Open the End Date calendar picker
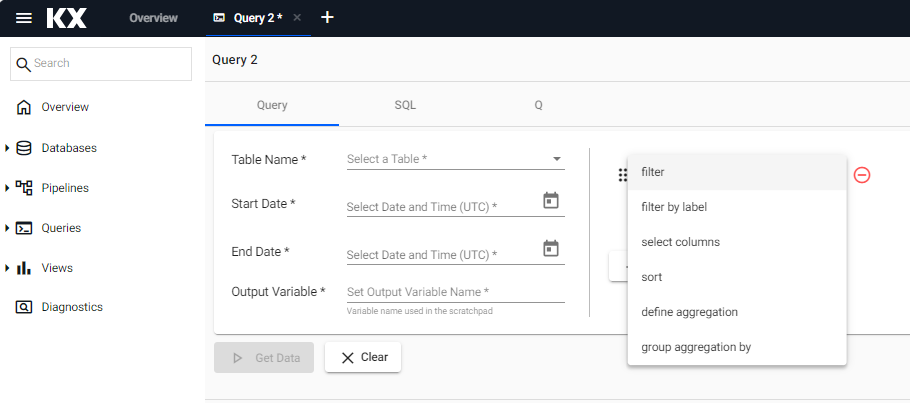This screenshot has height=403, width=910. (x=551, y=249)
